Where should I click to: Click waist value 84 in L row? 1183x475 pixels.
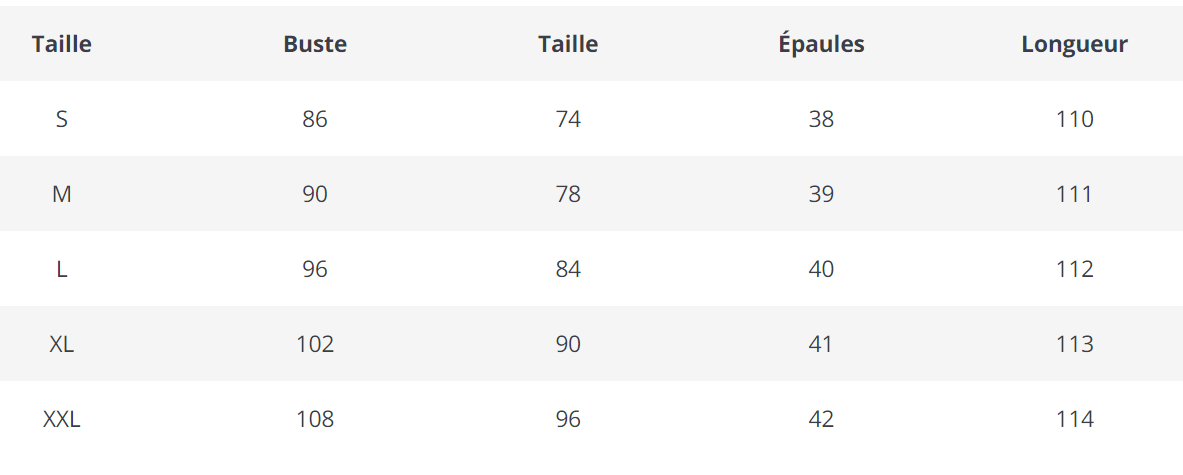[x=568, y=269]
